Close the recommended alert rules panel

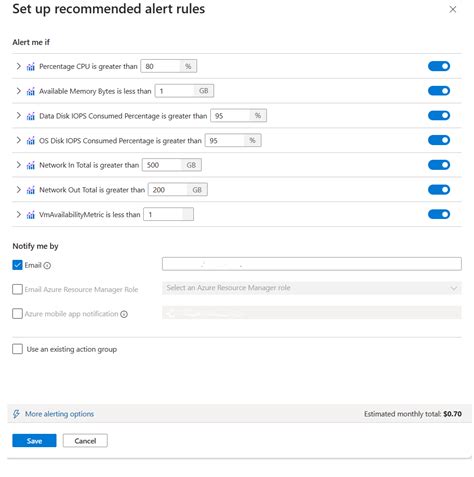click(x=452, y=9)
